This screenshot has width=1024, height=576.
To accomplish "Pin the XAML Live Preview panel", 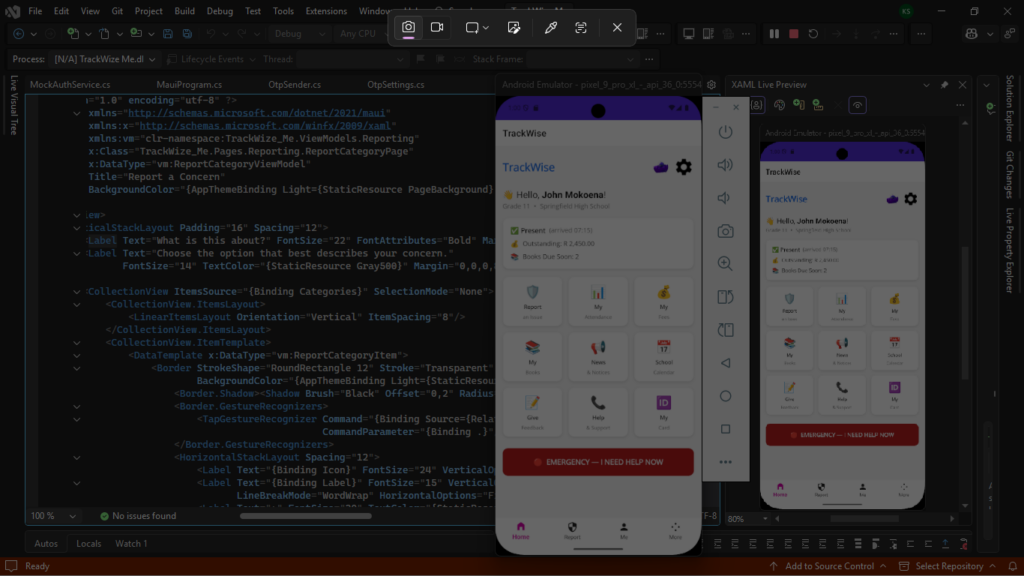I will click(x=944, y=84).
